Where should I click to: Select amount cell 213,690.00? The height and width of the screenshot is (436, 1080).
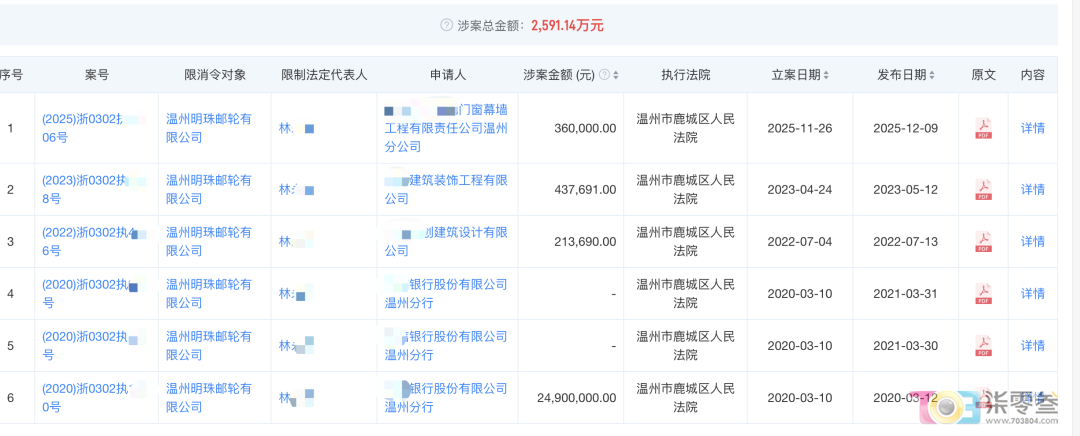pos(585,242)
